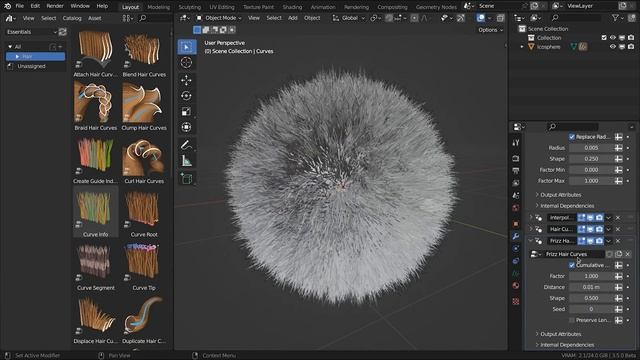Adjust the Frizz Factor value field
Image resolution: width=640 pixels, height=360 pixels.
coord(591,276)
